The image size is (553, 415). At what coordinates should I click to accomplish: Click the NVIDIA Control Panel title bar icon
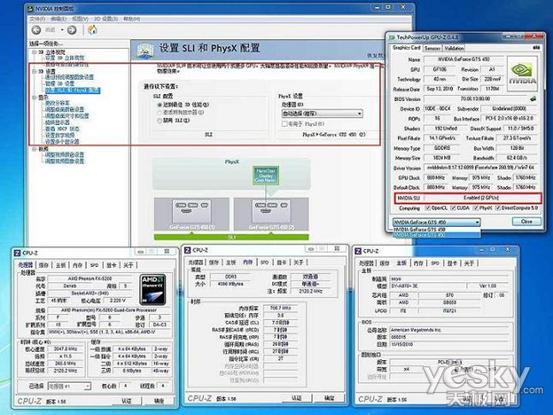[x=31, y=8]
